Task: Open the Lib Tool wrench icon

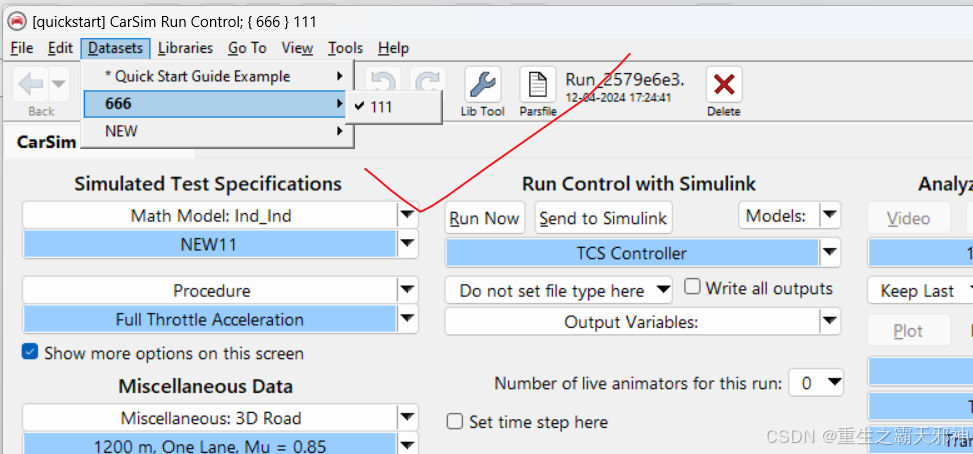Action: coord(482,84)
